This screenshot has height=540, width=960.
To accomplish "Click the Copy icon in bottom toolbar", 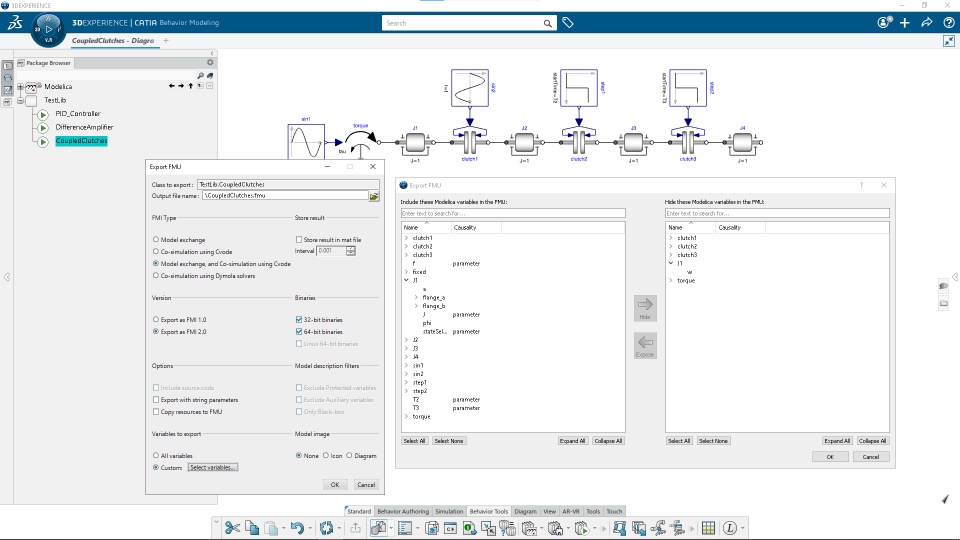I will pyautogui.click(x=252, y=528).
